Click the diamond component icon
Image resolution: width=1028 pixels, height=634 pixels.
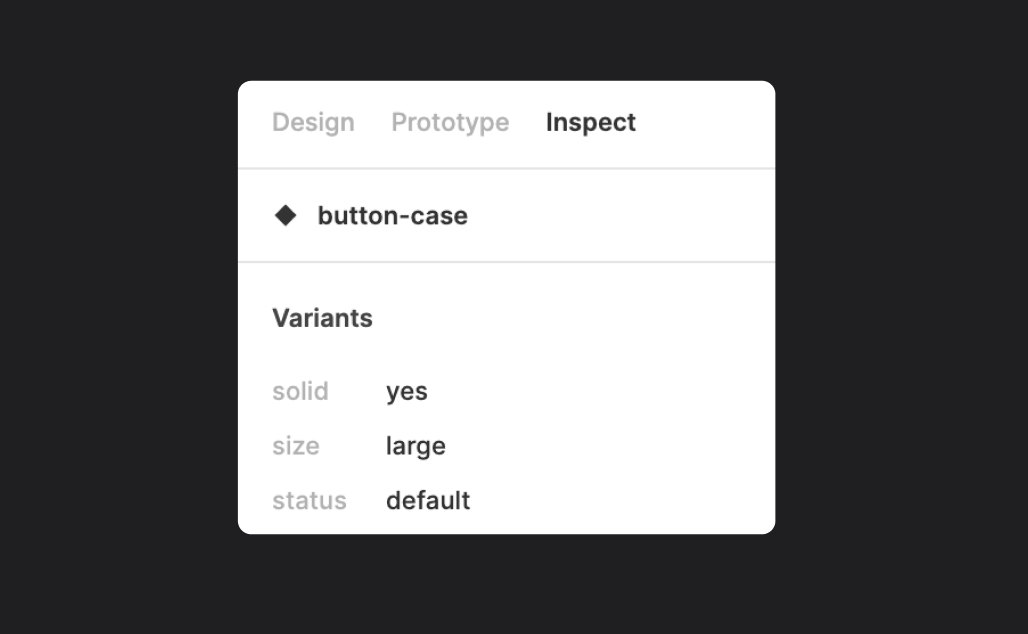click(286, 215)
